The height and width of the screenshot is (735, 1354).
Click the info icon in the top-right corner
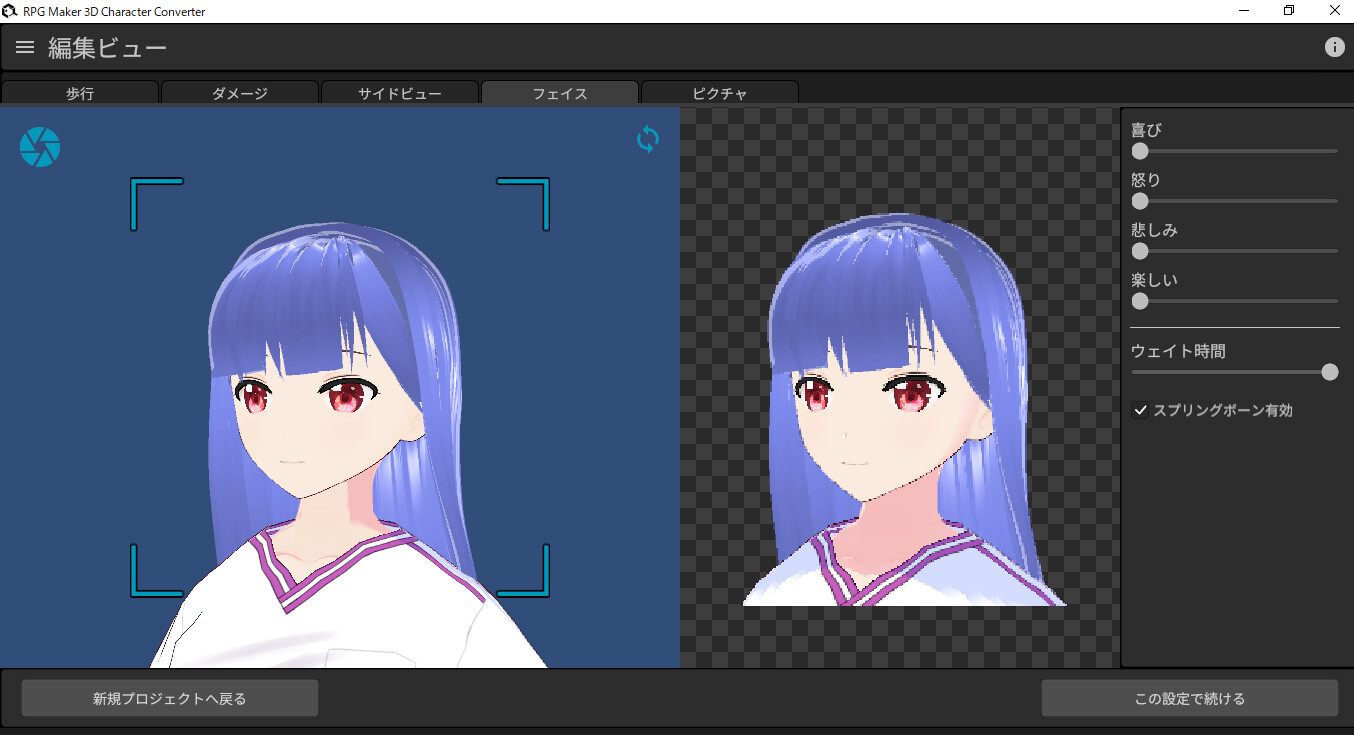coord(1335,46)
